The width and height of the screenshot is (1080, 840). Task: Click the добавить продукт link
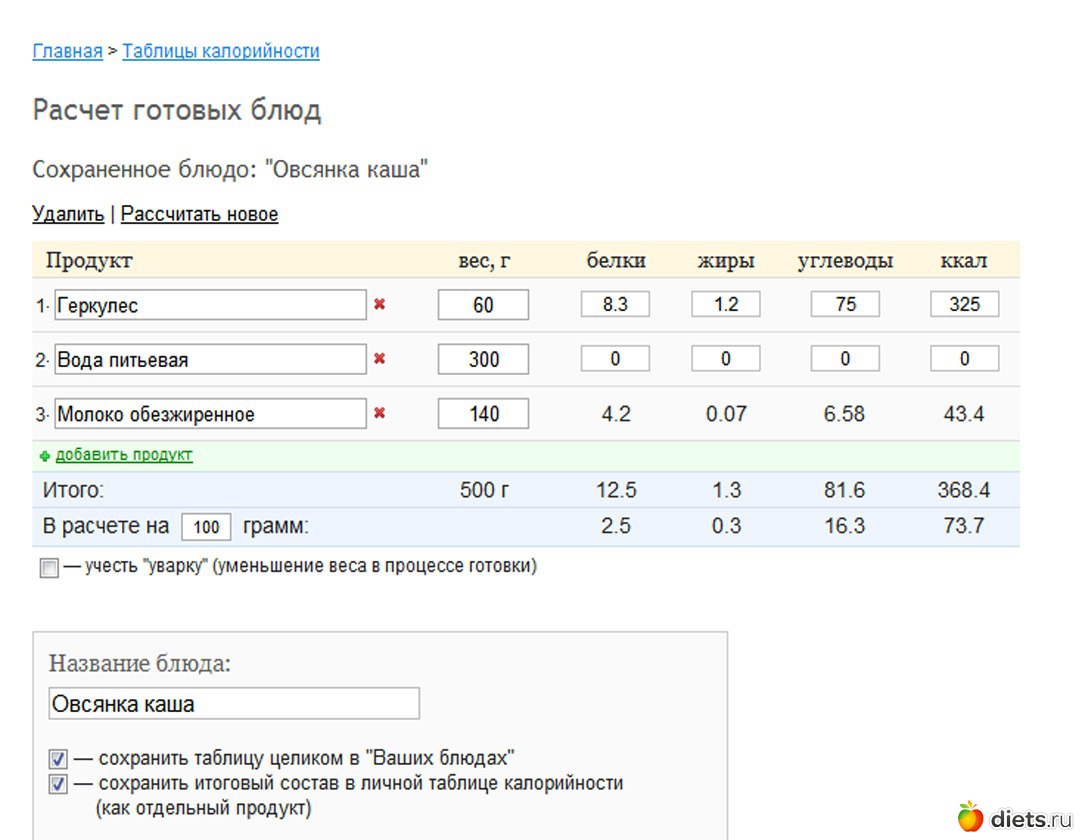tap(124, 456)
